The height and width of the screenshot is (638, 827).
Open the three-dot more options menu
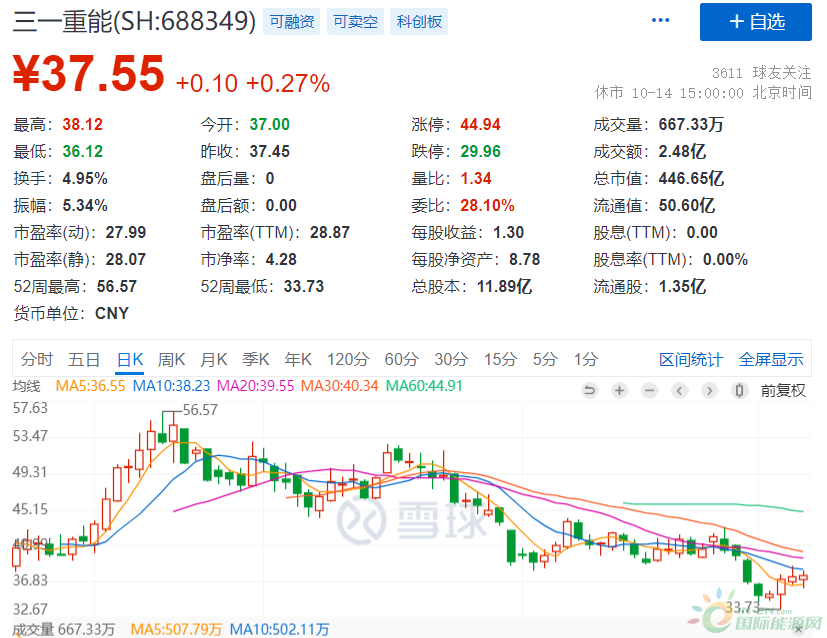[660, 21]
